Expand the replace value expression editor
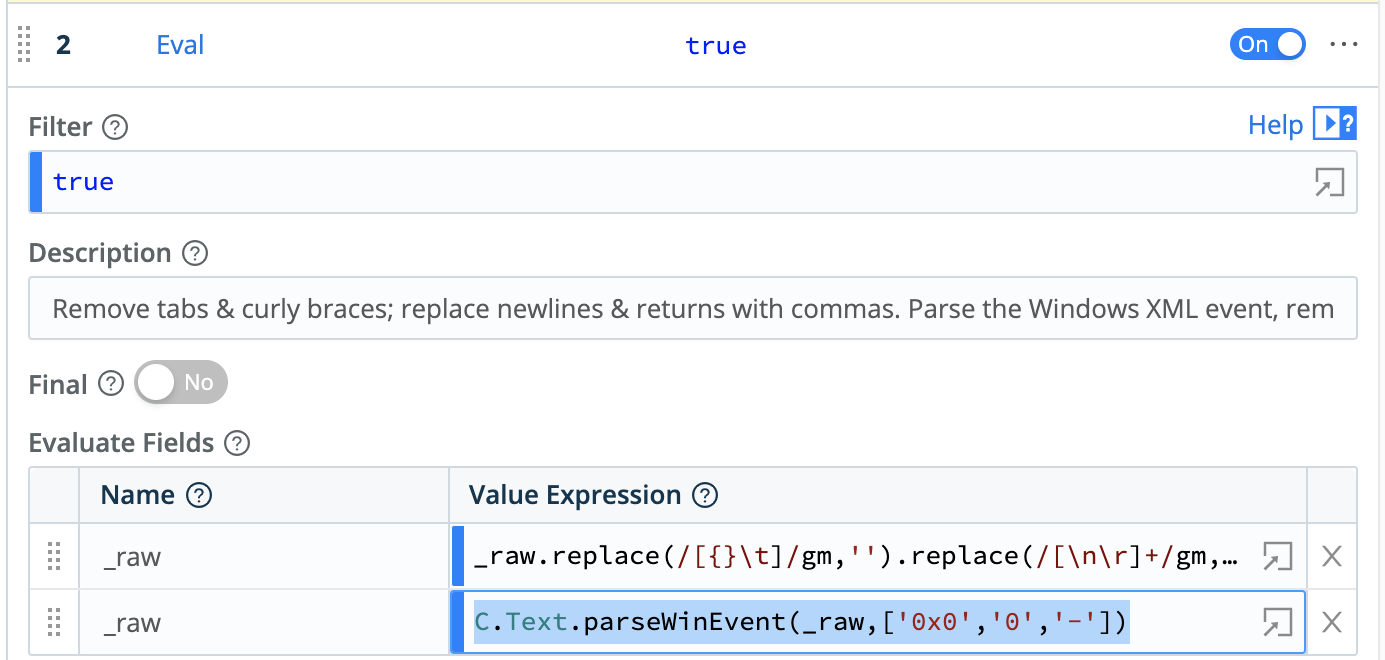 pyautogui.click(x=1277, y=557)
